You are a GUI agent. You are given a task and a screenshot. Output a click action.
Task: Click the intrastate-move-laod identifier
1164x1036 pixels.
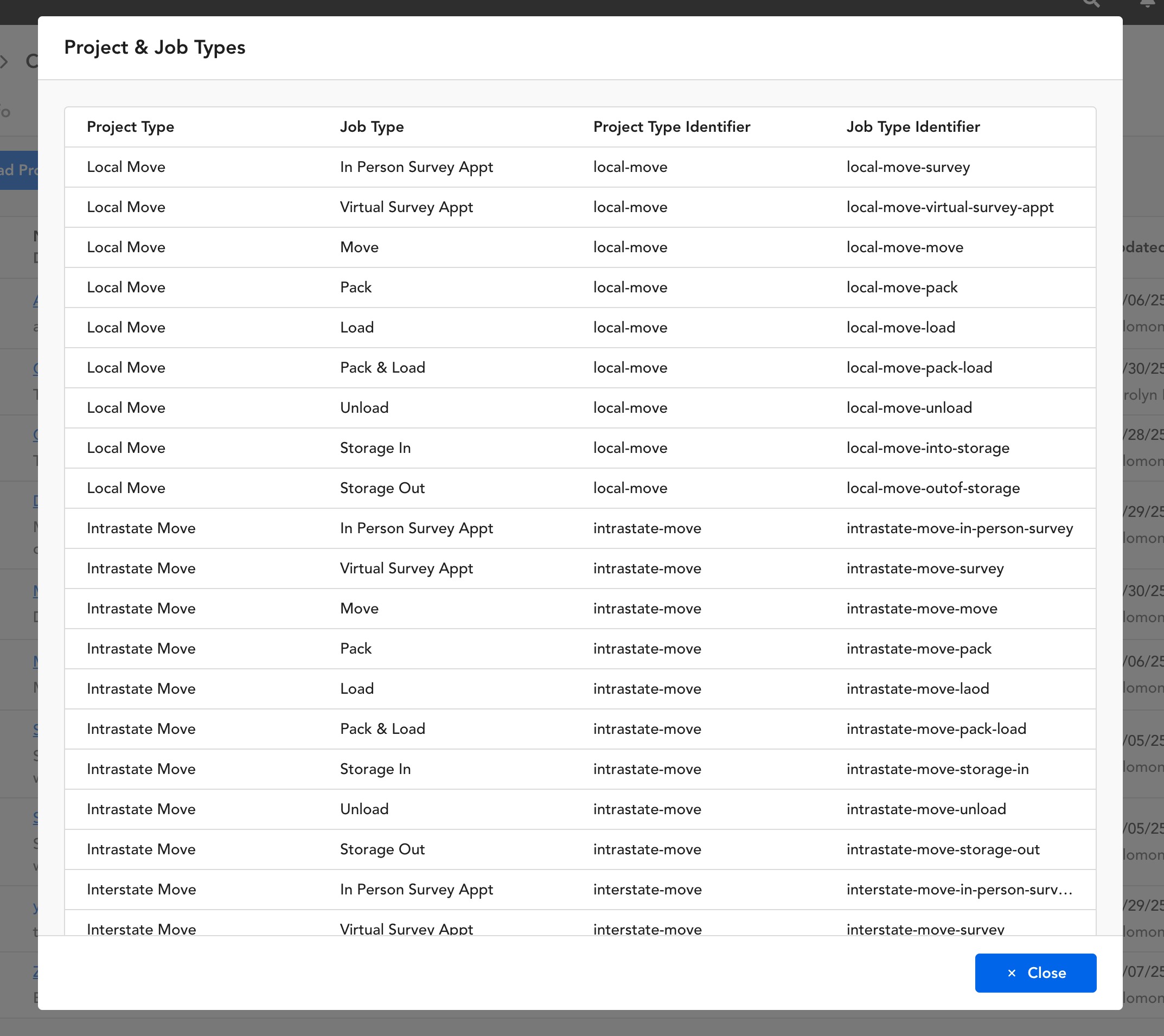pos(917,689)
